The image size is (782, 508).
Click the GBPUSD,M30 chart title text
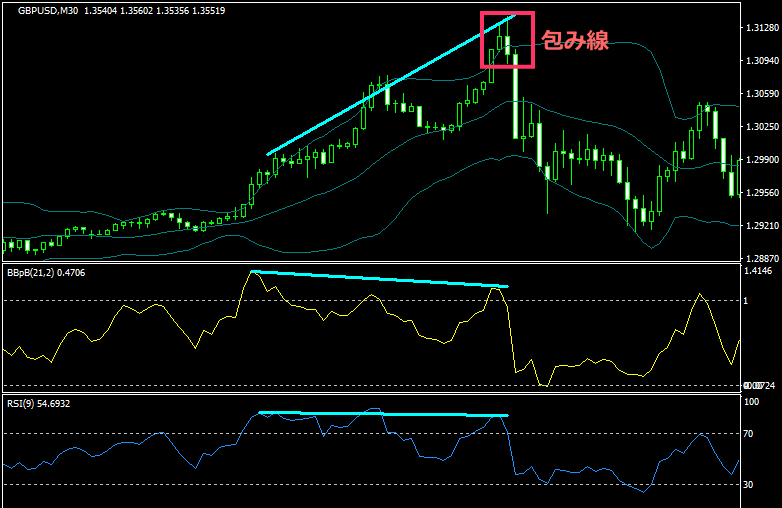tap(48, 10)
